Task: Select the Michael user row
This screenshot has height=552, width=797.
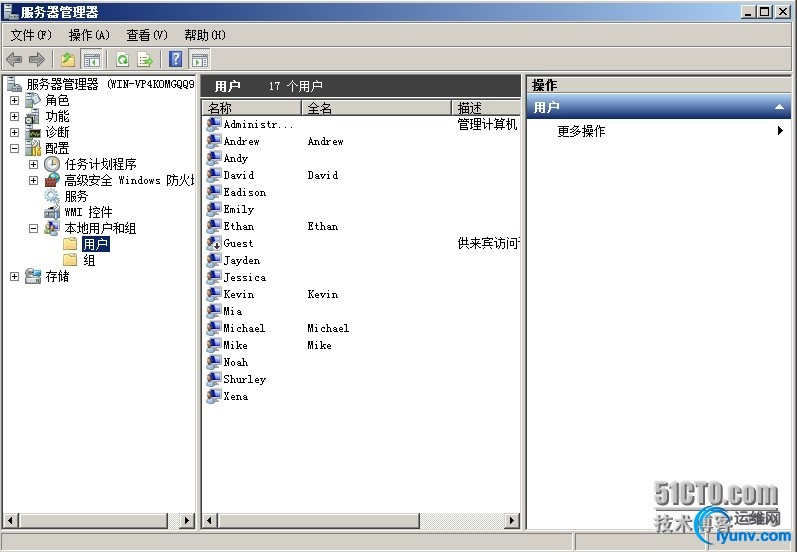Action: point(362,328)
